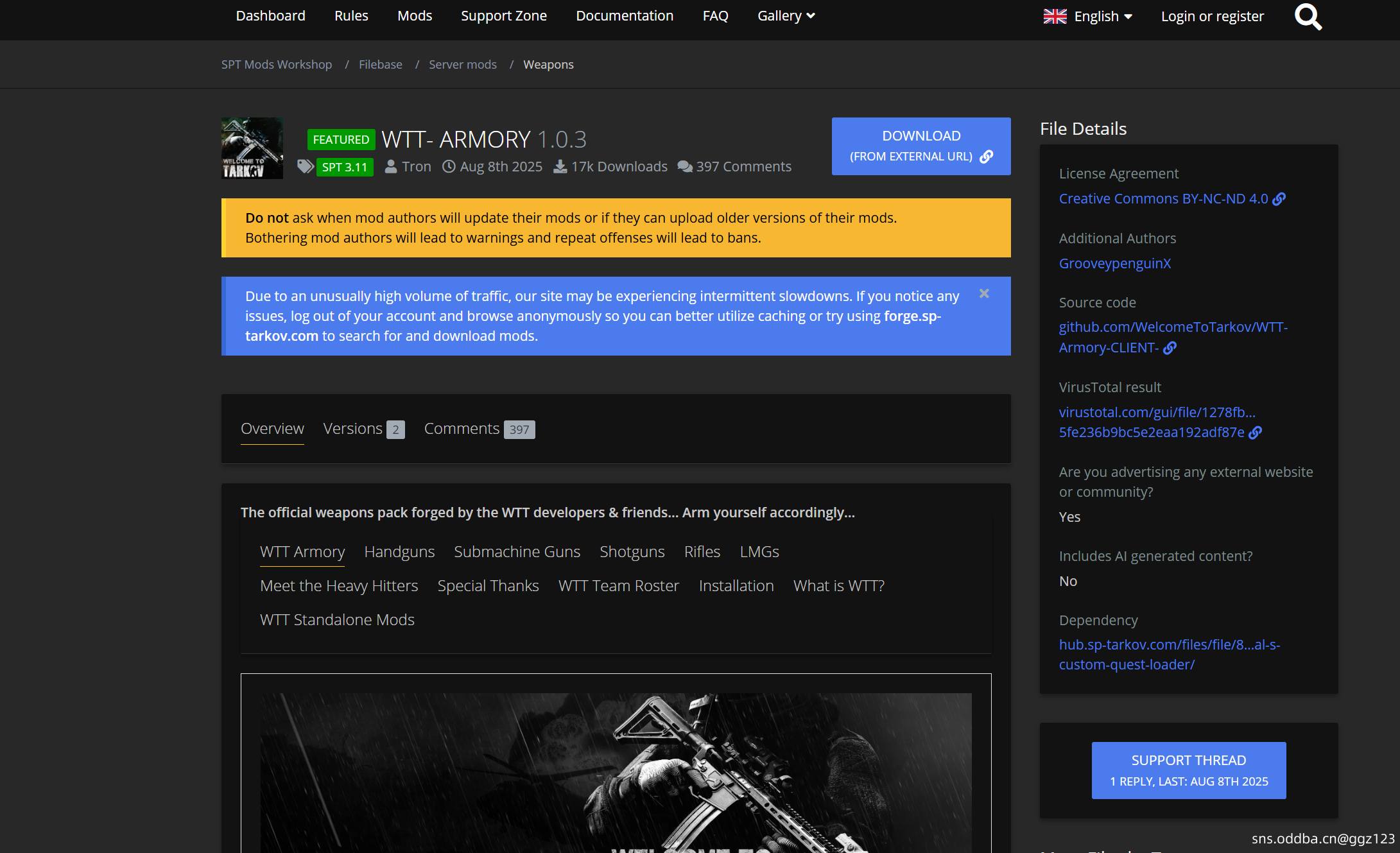Image resolution: width=1400 pixels, height=853 pixels.
Task: Click the download icon beside 17k Downloads
Action: tap(560, 167)
